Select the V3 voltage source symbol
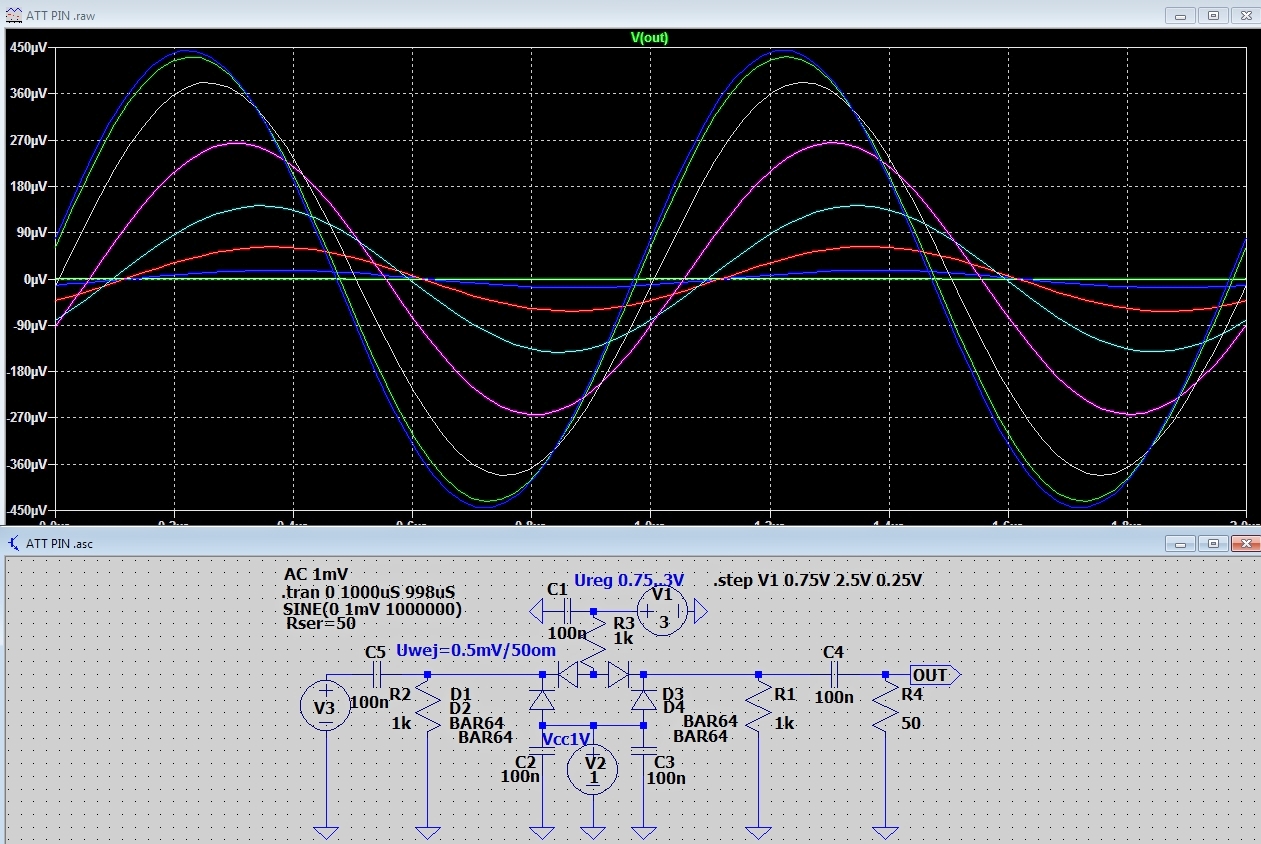The image size is (1261, 844). 325,707
